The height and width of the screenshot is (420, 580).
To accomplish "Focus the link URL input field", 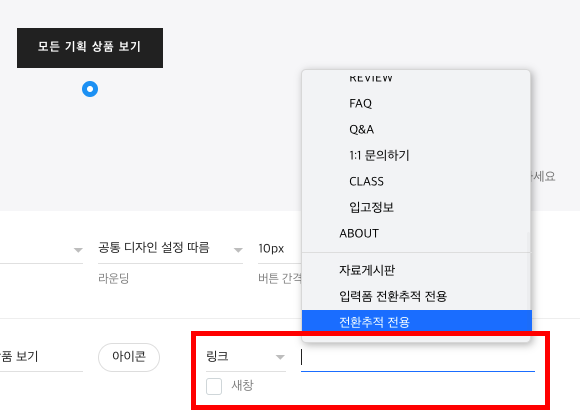I will [418, 357].
